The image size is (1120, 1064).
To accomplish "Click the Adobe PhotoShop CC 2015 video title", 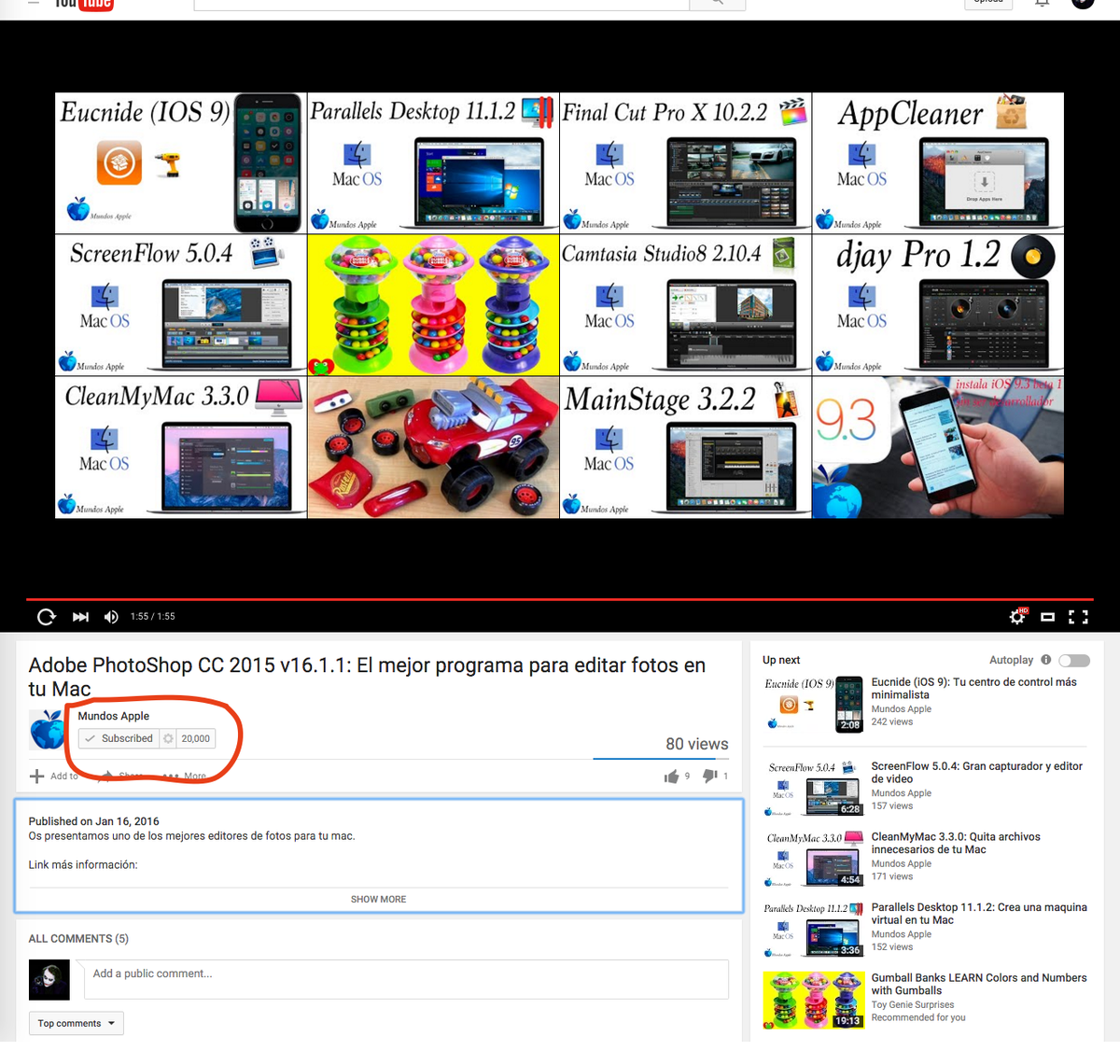I will point(367,677).
